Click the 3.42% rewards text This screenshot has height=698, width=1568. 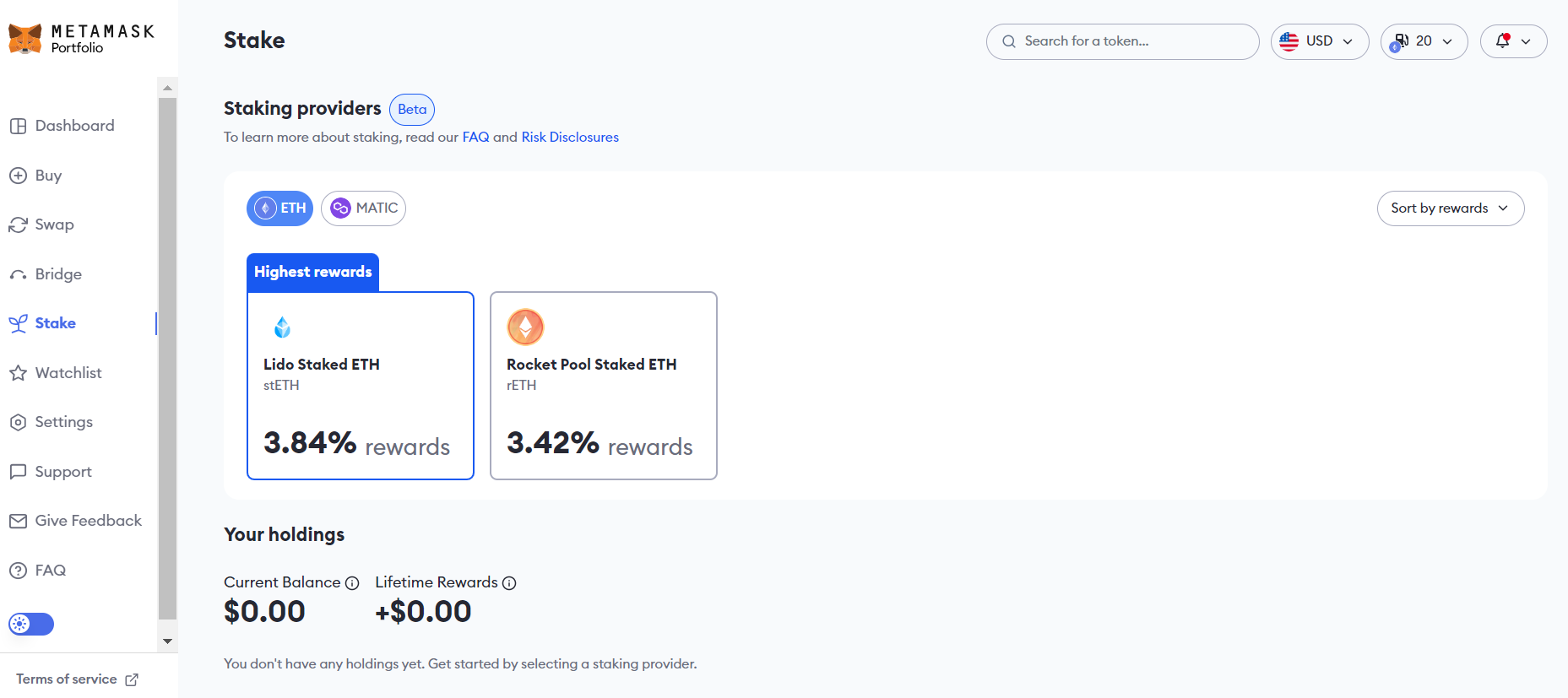(600, 444)
